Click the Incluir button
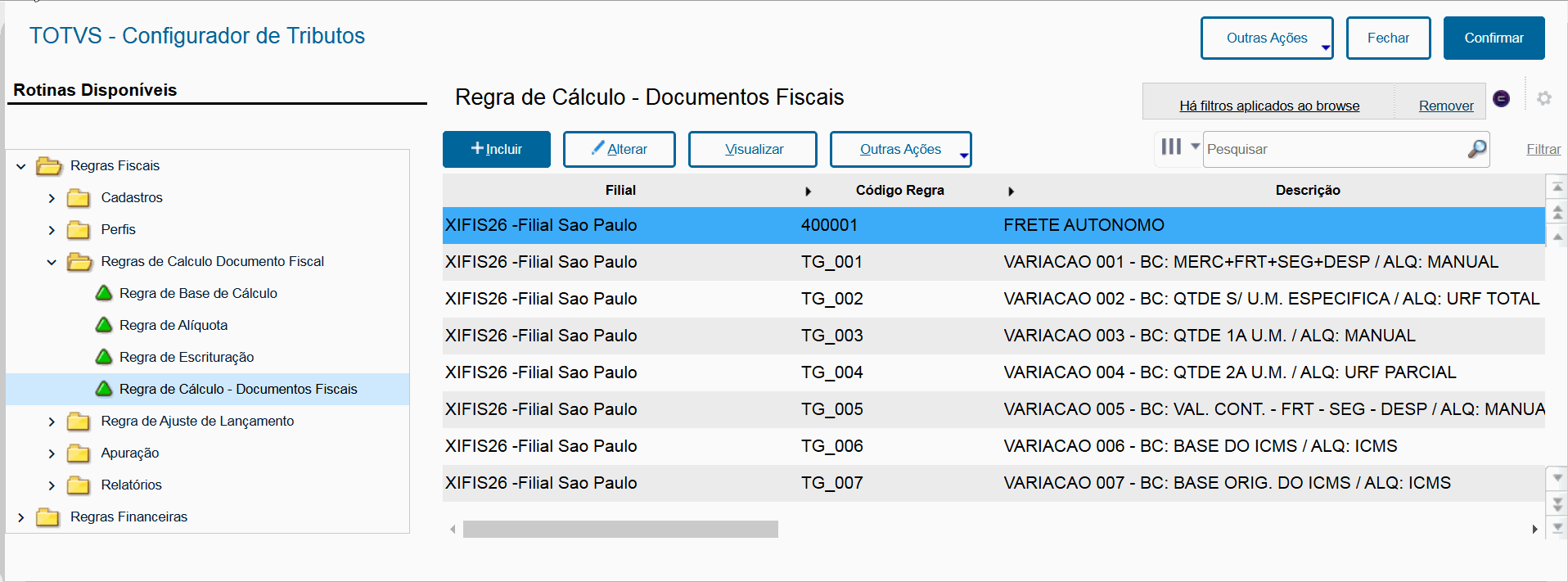 pyautogui.click(x=496, y=149)
